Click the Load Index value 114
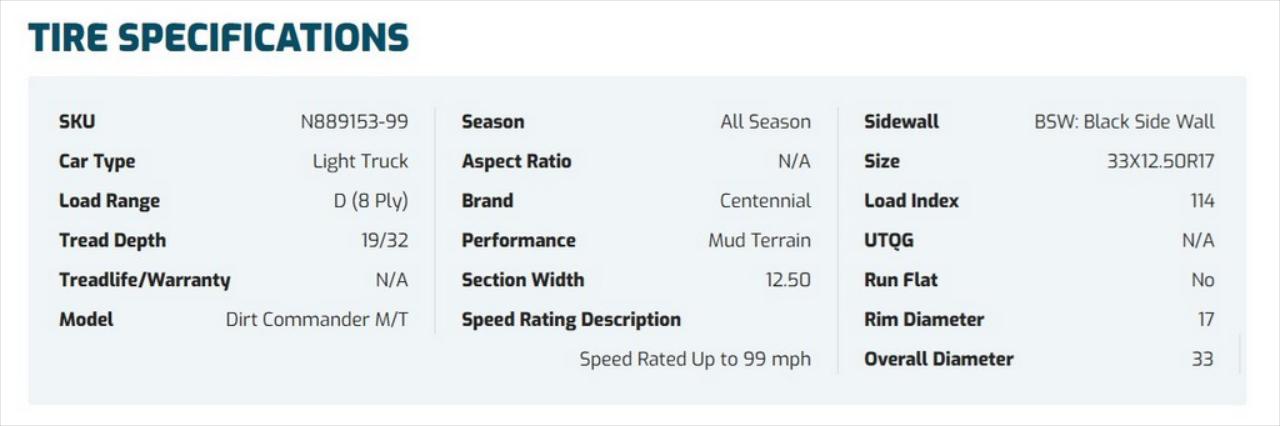 tap(1202, 201)
